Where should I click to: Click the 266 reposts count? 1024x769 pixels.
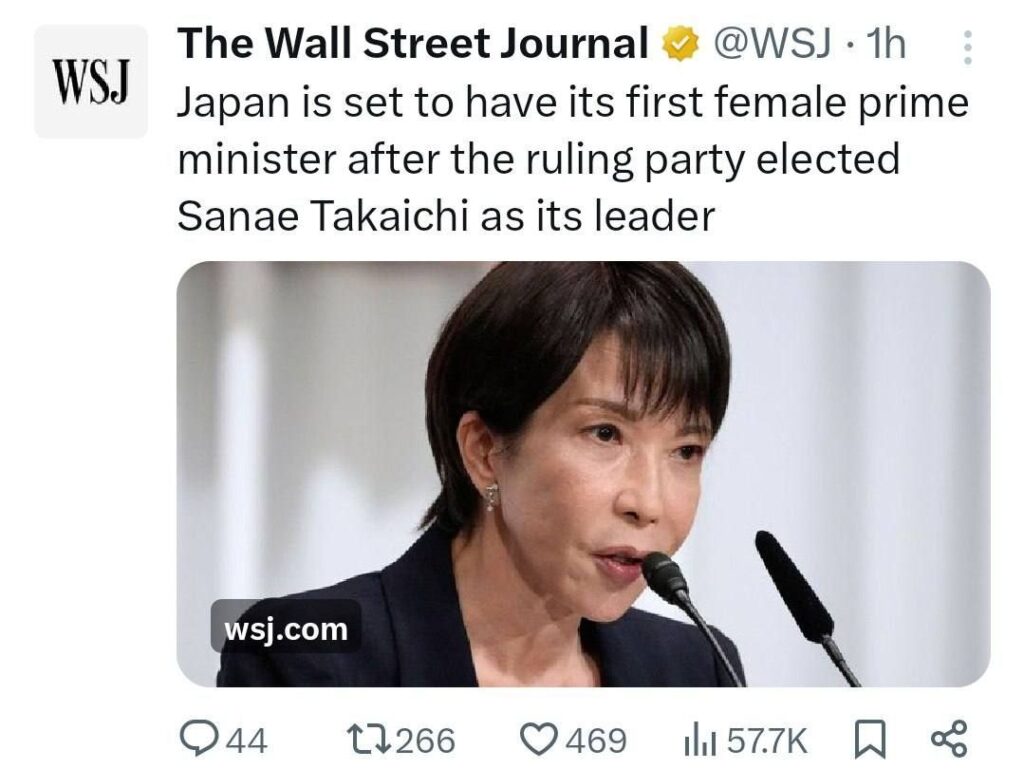pyautogui.click(x=425, y=741)
